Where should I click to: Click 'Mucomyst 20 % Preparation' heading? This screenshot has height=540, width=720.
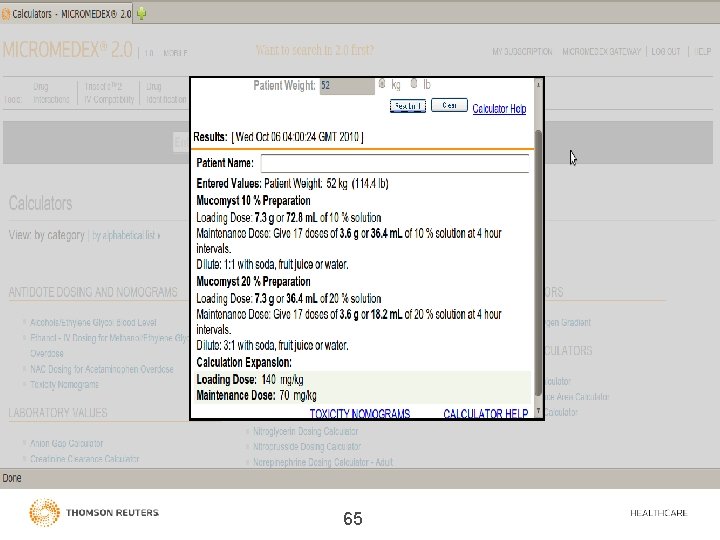pyautogui.click(x=253, y=281)
